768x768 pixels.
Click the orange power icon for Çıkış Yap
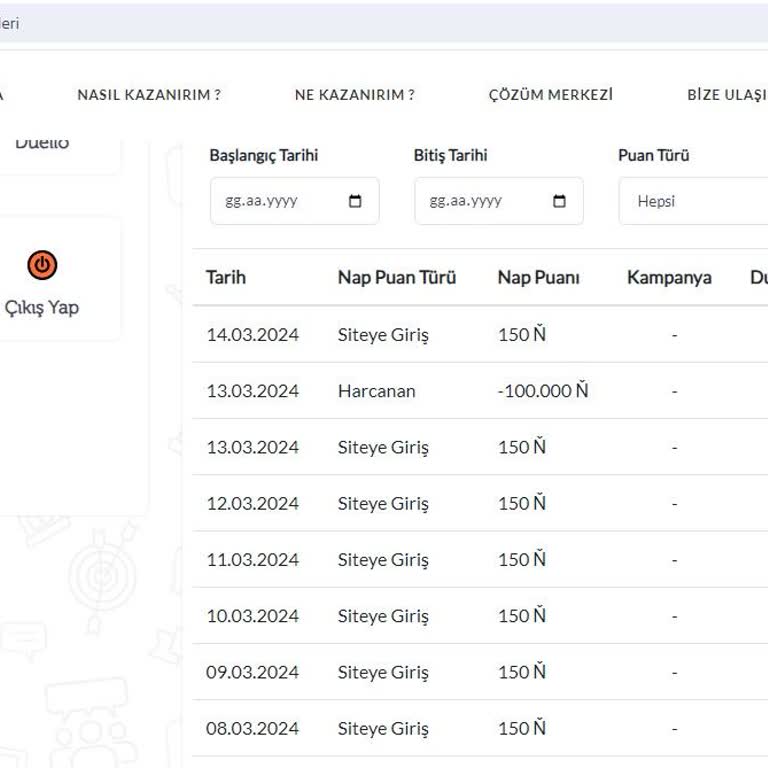click(x=42, y=265)
